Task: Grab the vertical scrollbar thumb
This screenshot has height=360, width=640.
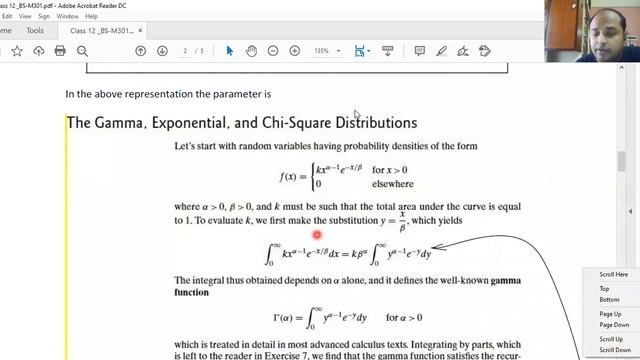Action: click(x=621, y=161)
